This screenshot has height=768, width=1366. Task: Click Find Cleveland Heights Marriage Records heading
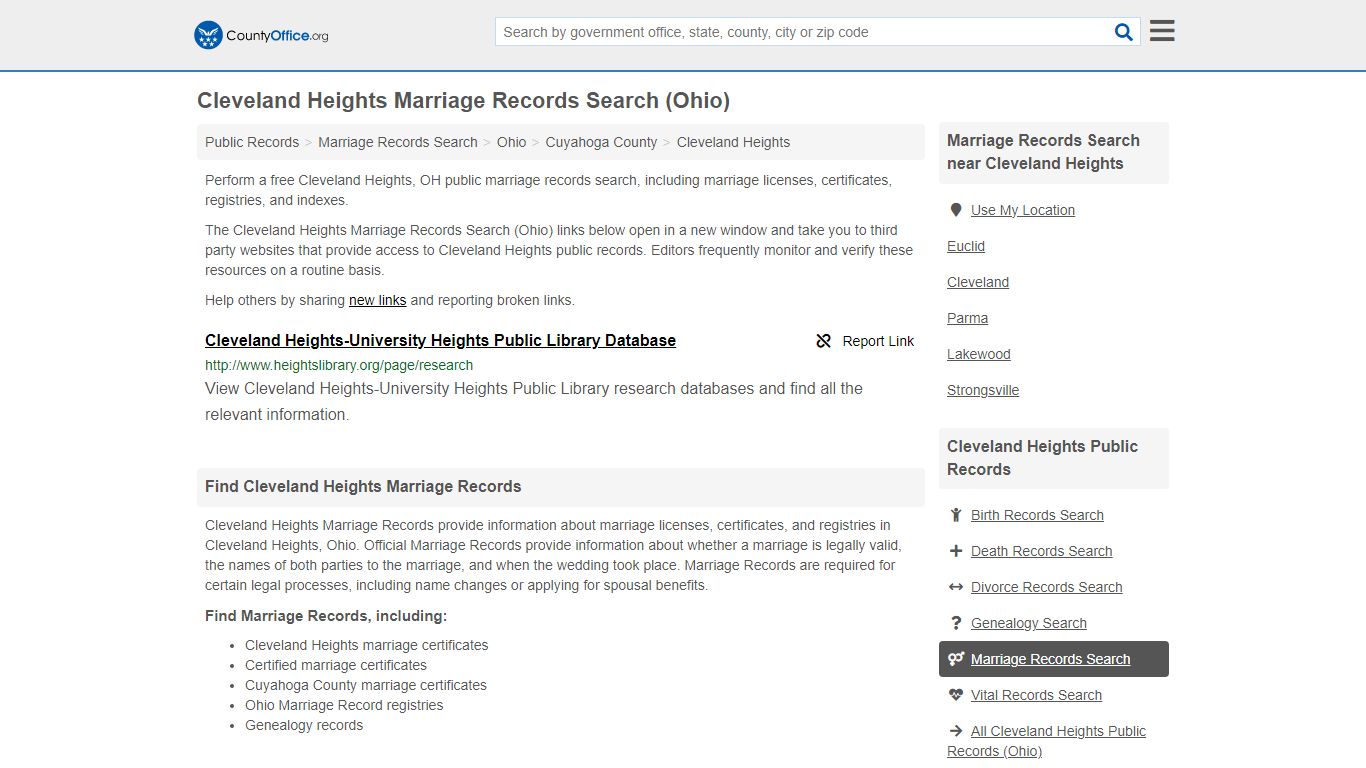[x=363, y=487]
